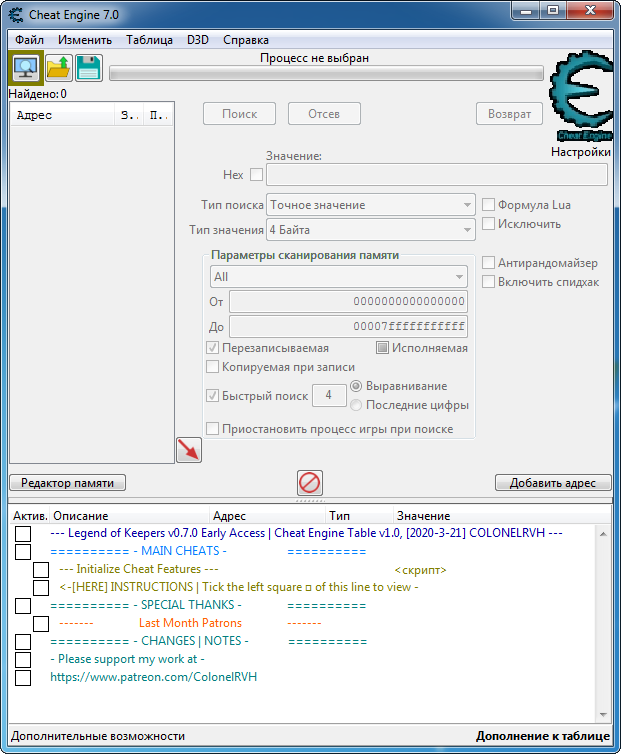Click the Cheat Engine title bar icon
Screen dimensions: 621x754
pyautogui.click(x=15, y=14)
